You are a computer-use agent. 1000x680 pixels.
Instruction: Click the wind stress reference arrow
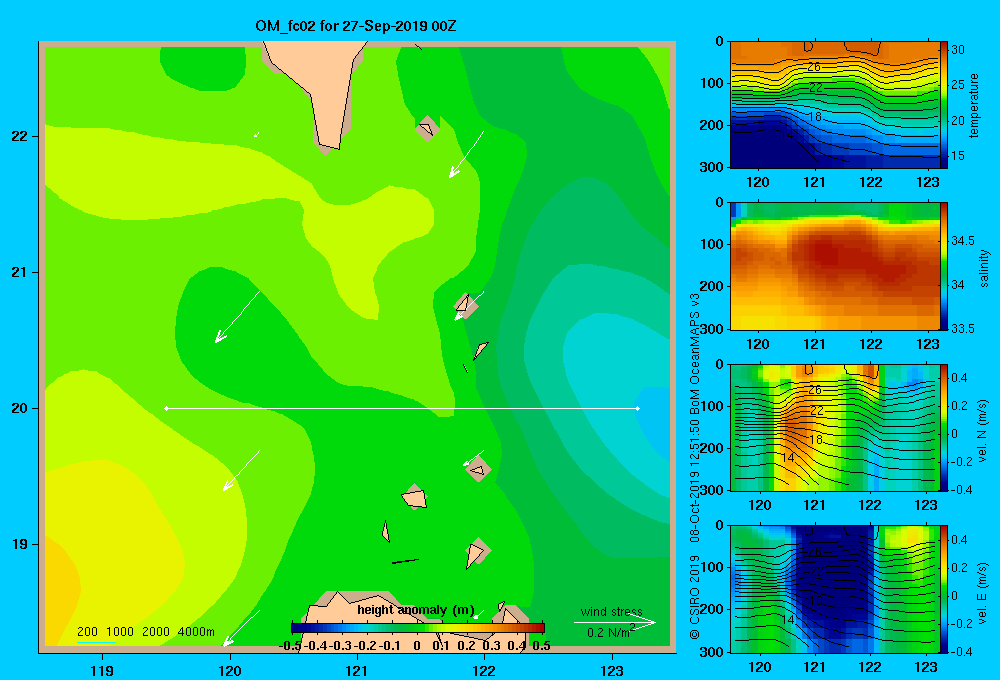(x=615, y=623)
